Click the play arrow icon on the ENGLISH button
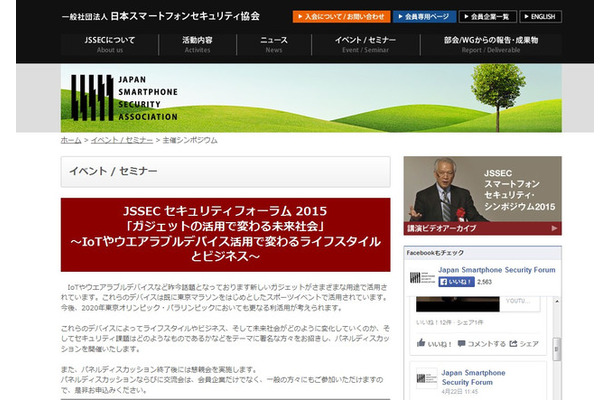 pyautogui.click(x=526, y=17)
